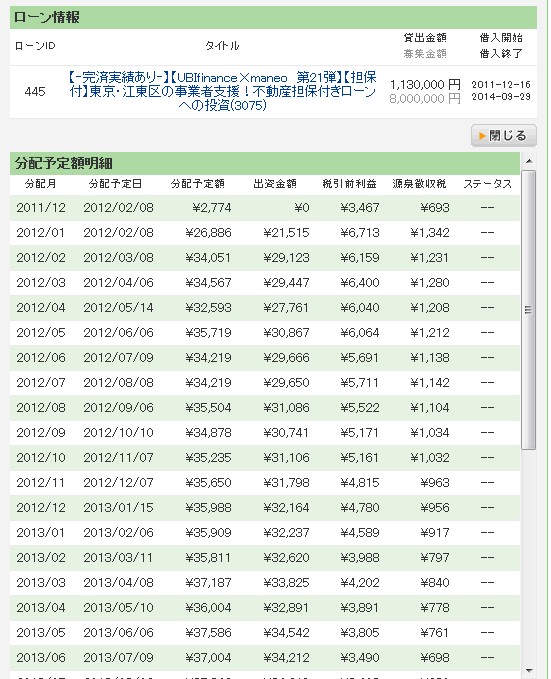
Task: Click the ¥778 withholding tax cell
Action: [435, 608]
